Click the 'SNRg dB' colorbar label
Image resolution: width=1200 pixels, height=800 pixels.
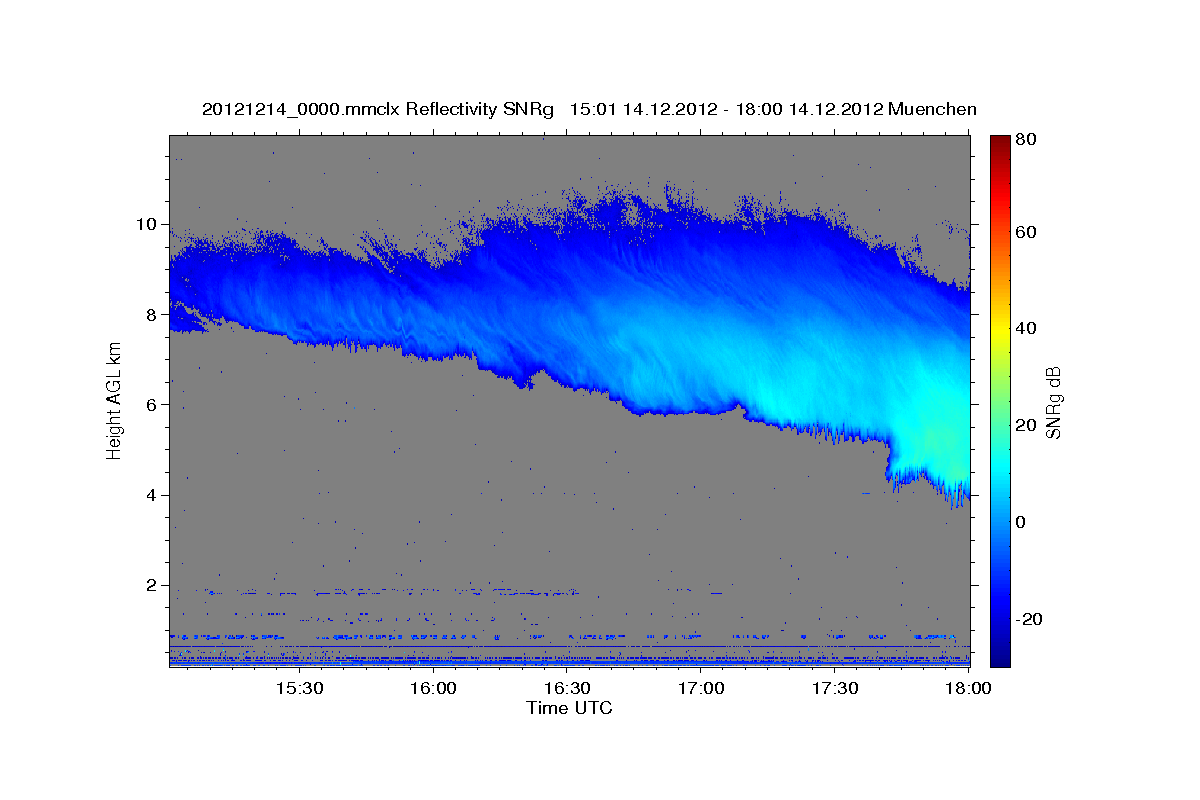coord(1052,401)
